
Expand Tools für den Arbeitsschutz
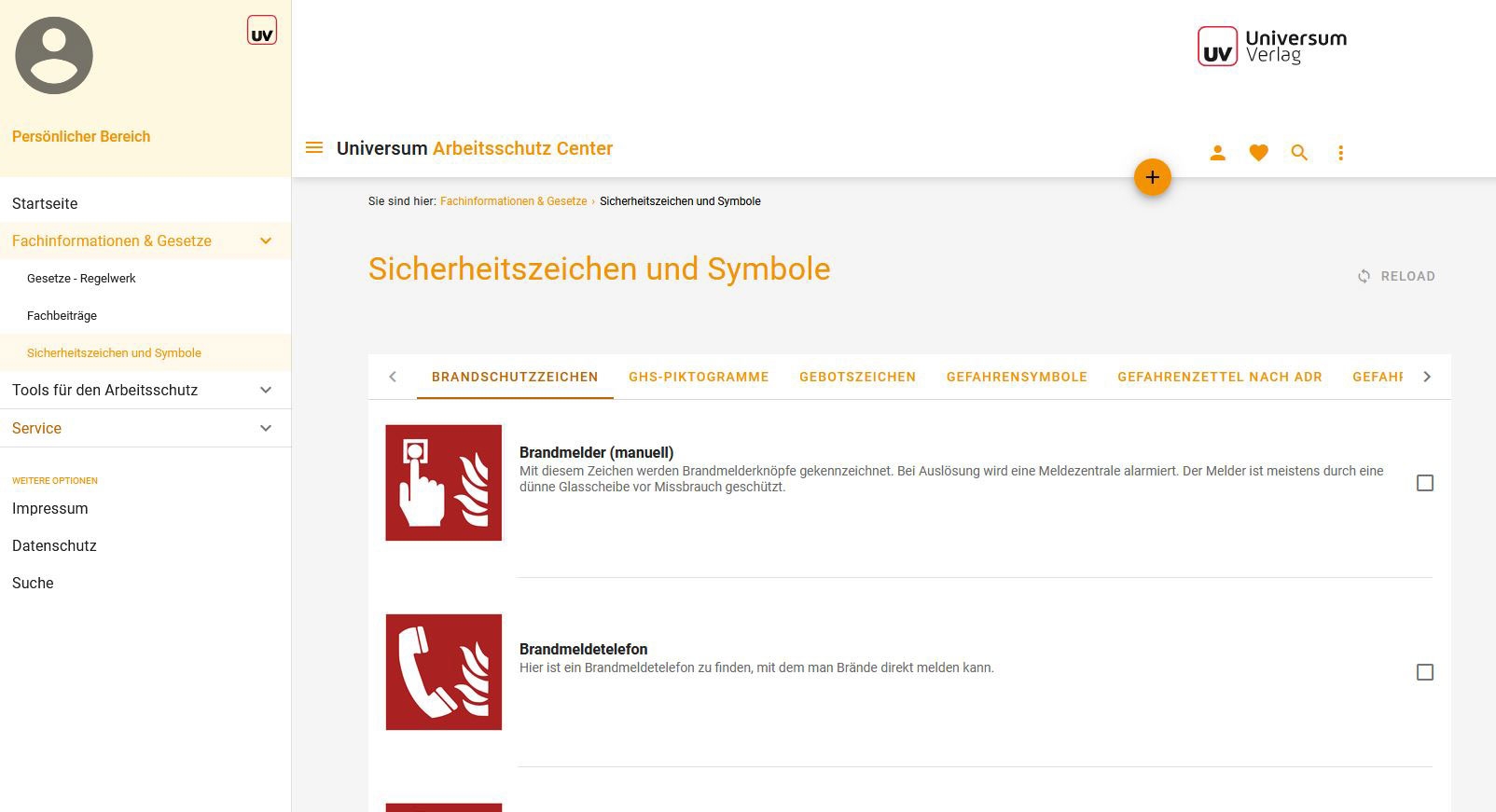tap(266, 390)
